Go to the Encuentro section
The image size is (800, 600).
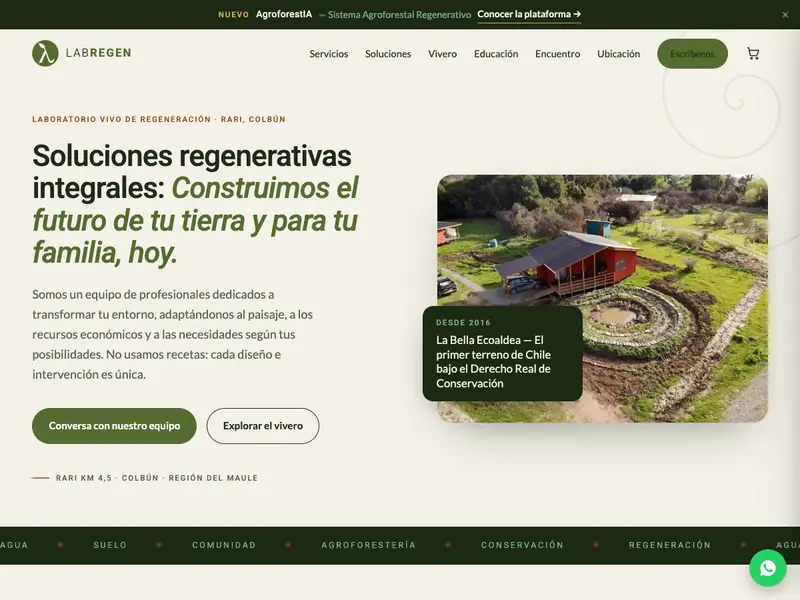558,54
